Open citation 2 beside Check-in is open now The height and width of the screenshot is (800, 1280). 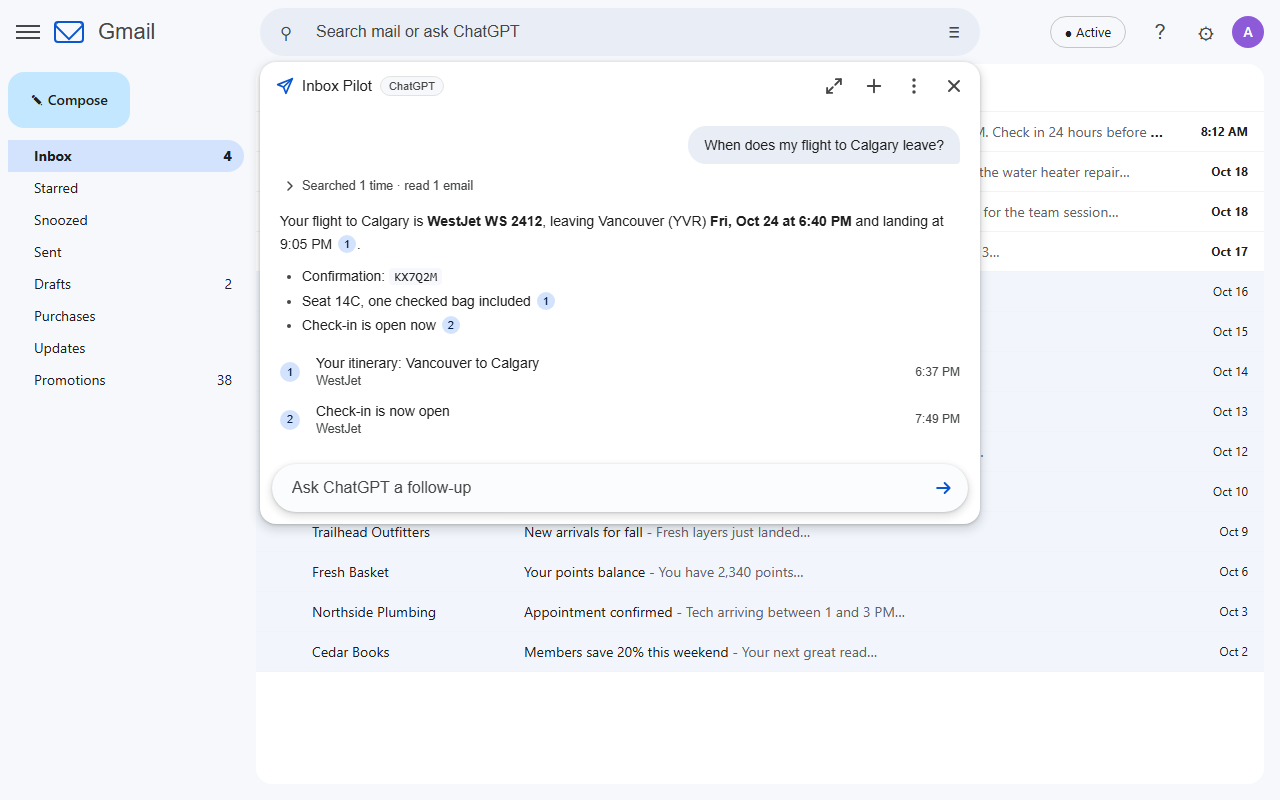coord(451,325)
